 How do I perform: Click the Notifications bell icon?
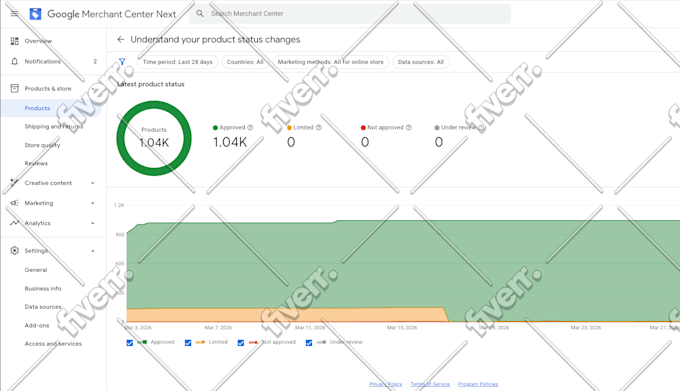(x=14, y=62)
